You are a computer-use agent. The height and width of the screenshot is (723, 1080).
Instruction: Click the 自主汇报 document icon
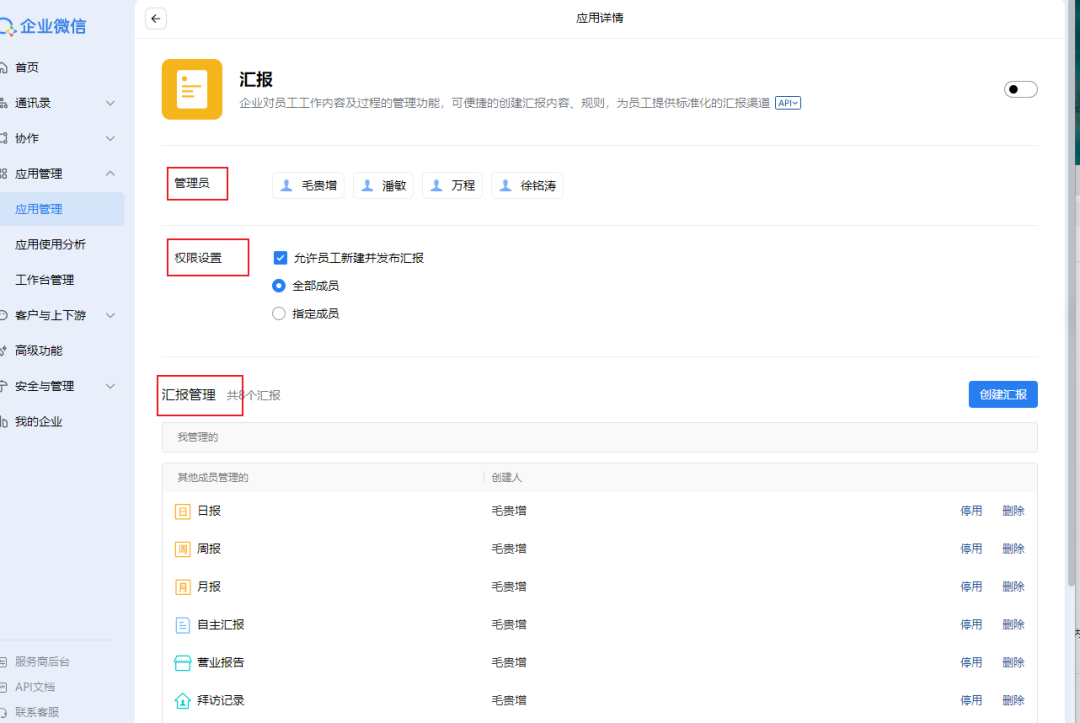point(183,625)
